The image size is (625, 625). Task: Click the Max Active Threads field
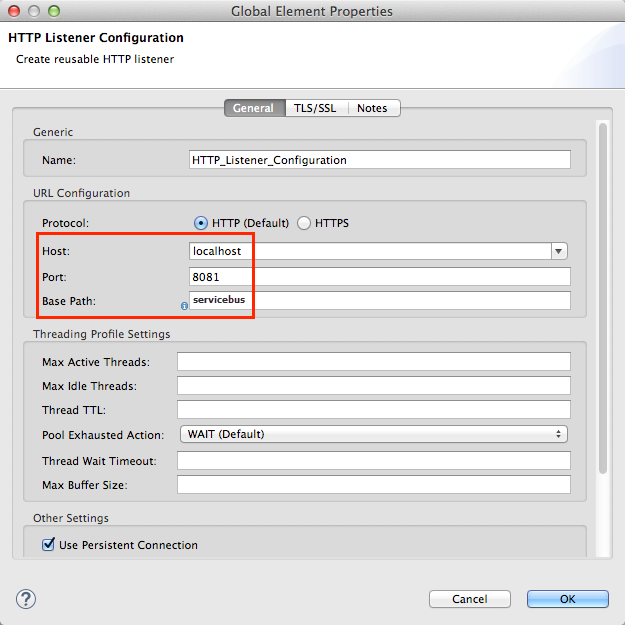pos(373,362)
